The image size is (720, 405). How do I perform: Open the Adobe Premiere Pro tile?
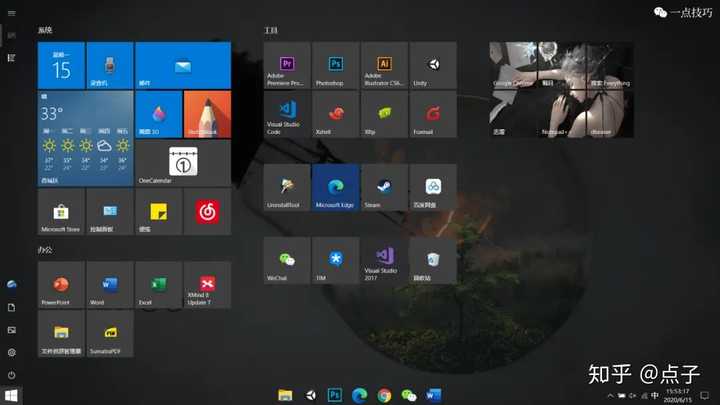point(287,65)
